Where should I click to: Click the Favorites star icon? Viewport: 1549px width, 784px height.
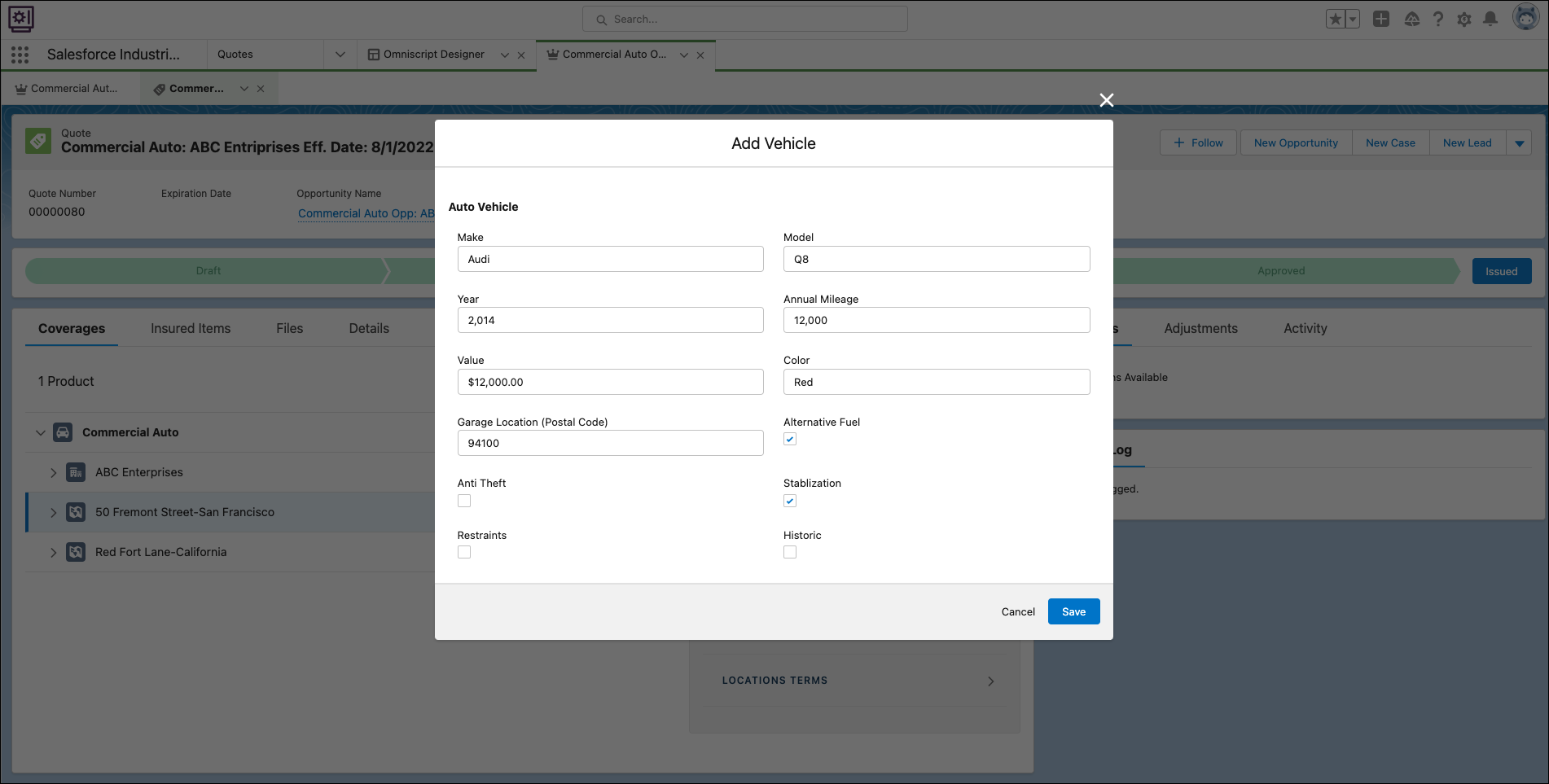tap(1336, 19)
